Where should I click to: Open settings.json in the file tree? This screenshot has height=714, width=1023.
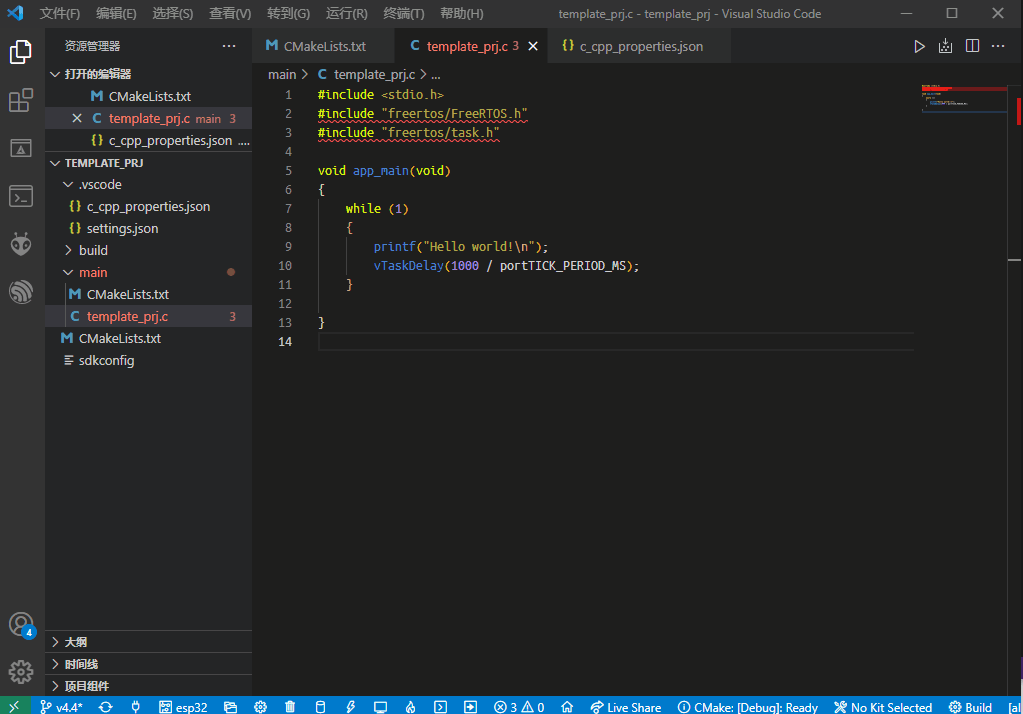point(148,228)
